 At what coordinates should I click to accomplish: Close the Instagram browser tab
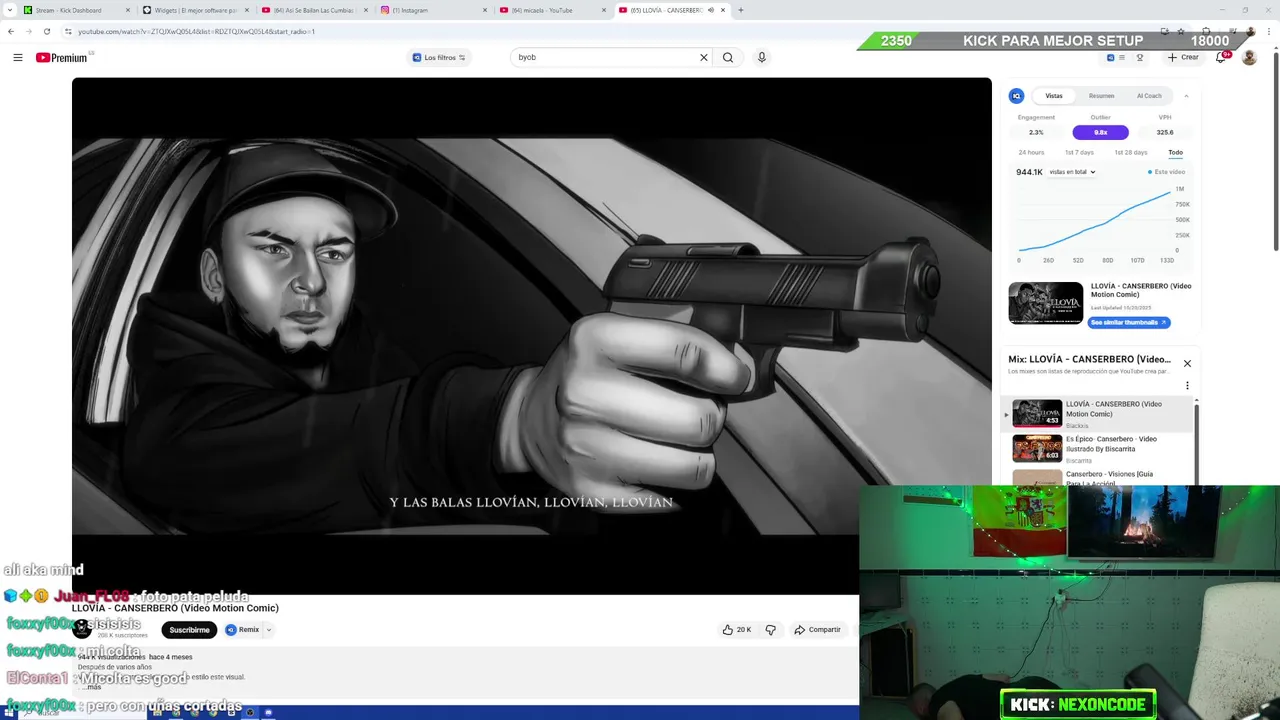click(485, 10)
